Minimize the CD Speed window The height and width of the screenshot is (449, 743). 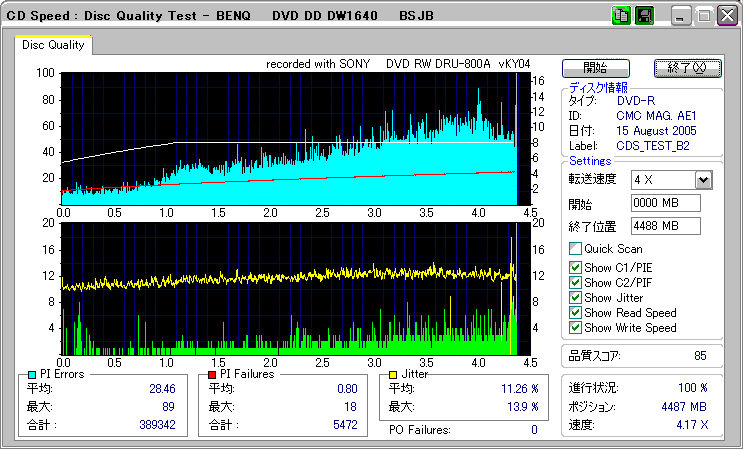[x=681, y=17]
